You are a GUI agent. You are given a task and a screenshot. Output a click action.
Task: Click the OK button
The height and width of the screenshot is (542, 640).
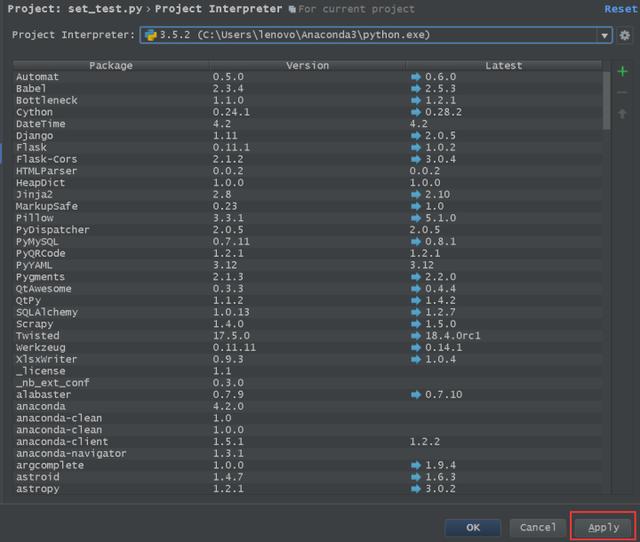(x=473, y=528)
